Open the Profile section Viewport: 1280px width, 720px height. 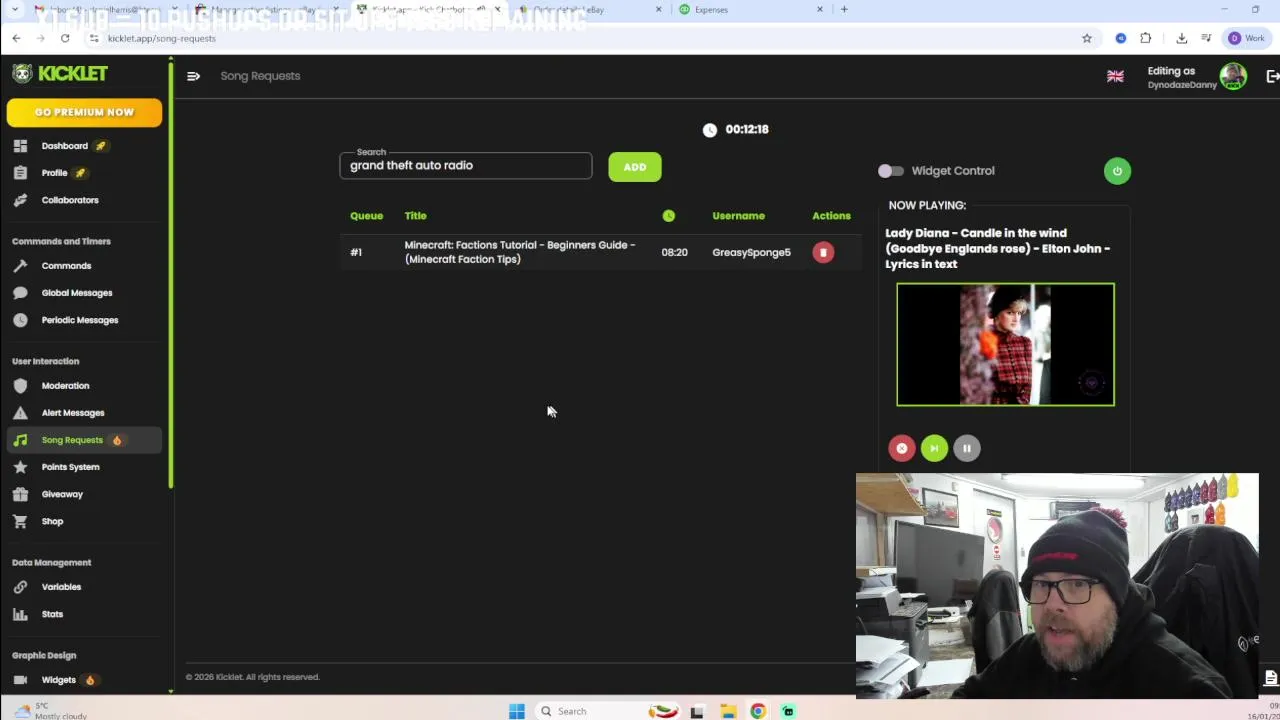(54, 173)
